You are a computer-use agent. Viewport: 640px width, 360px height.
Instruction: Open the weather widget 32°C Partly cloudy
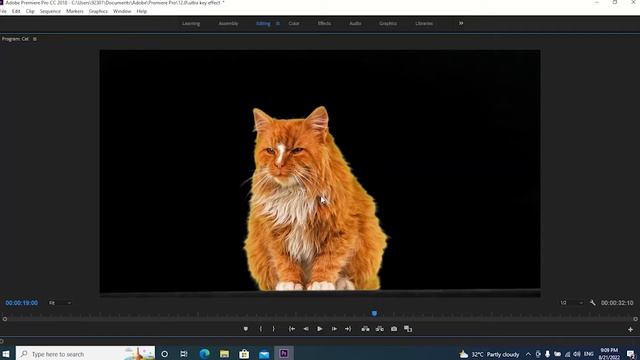(489, 354)
